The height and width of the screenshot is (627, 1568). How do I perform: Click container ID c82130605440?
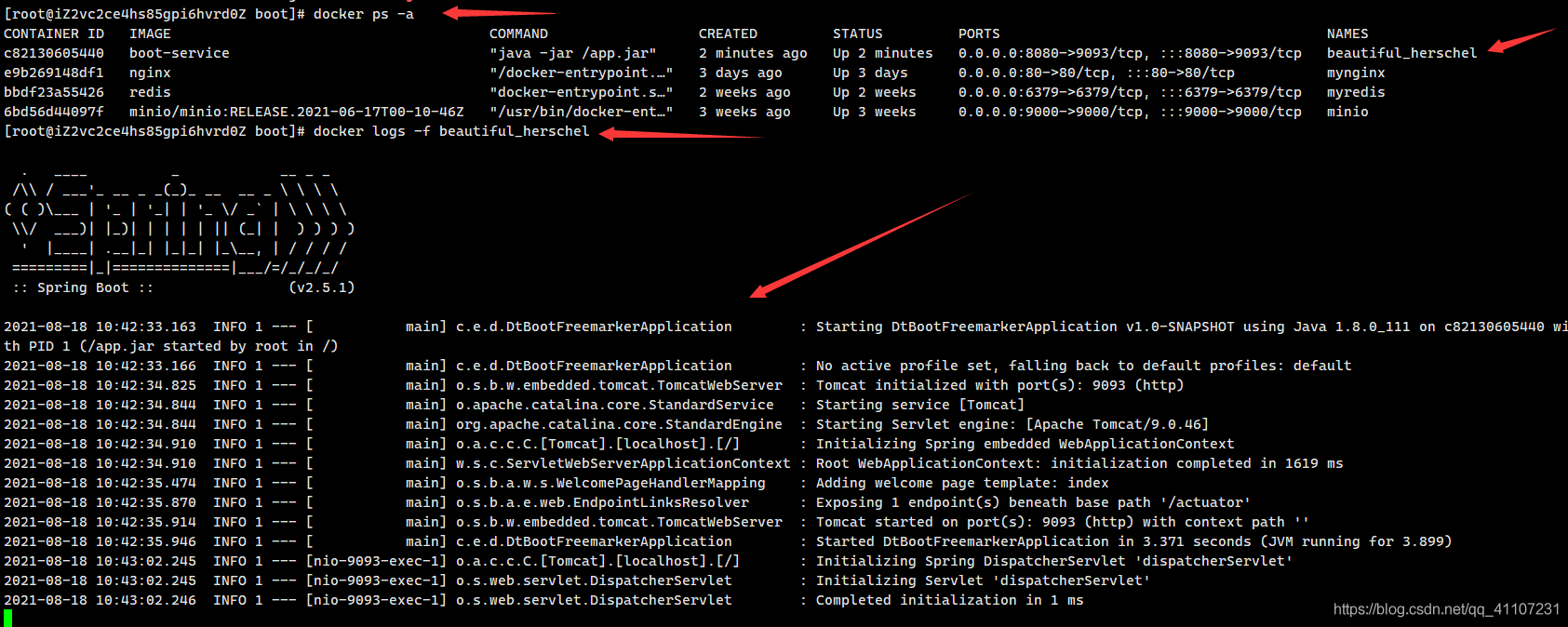pyautogui.click(x=54, y=53)
